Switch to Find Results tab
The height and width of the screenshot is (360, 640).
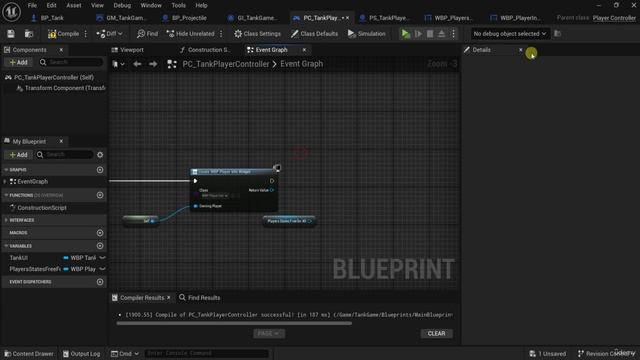(200, 298)
